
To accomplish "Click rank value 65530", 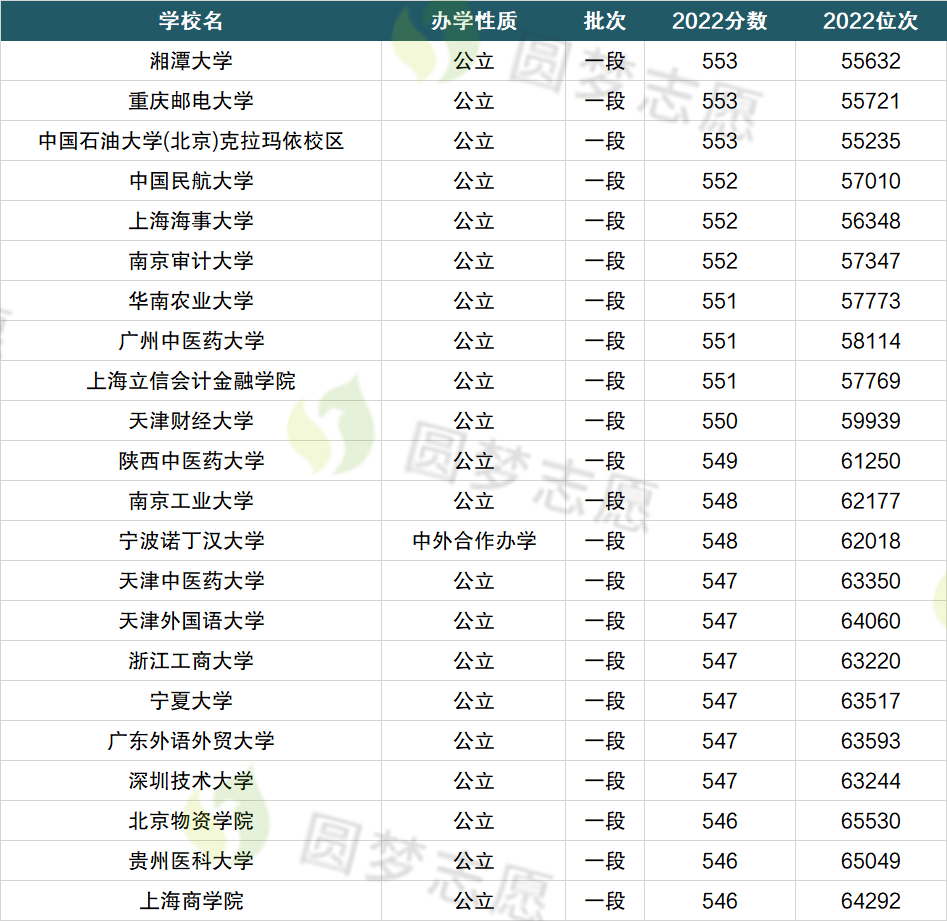I will coord(870,821).
